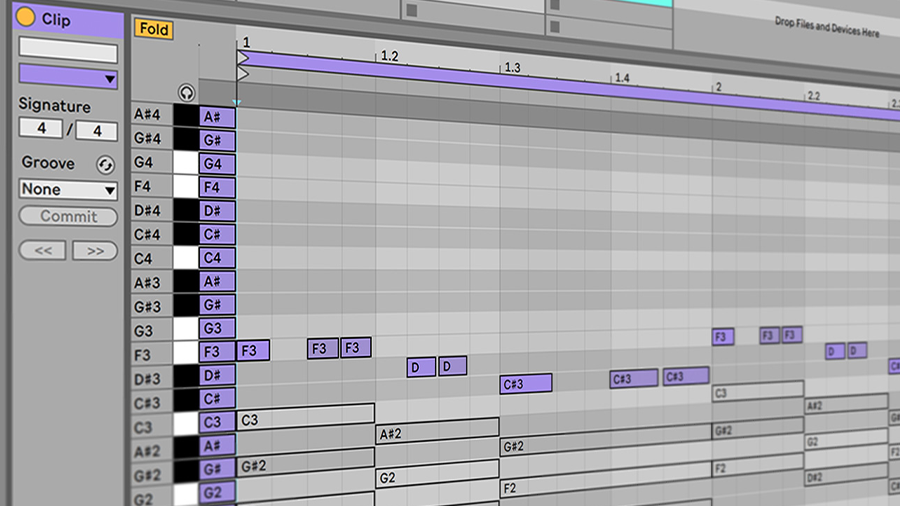Click the bar 2 ruler marker
This screenshot has width=900, height=506.
tap(719, 87)
